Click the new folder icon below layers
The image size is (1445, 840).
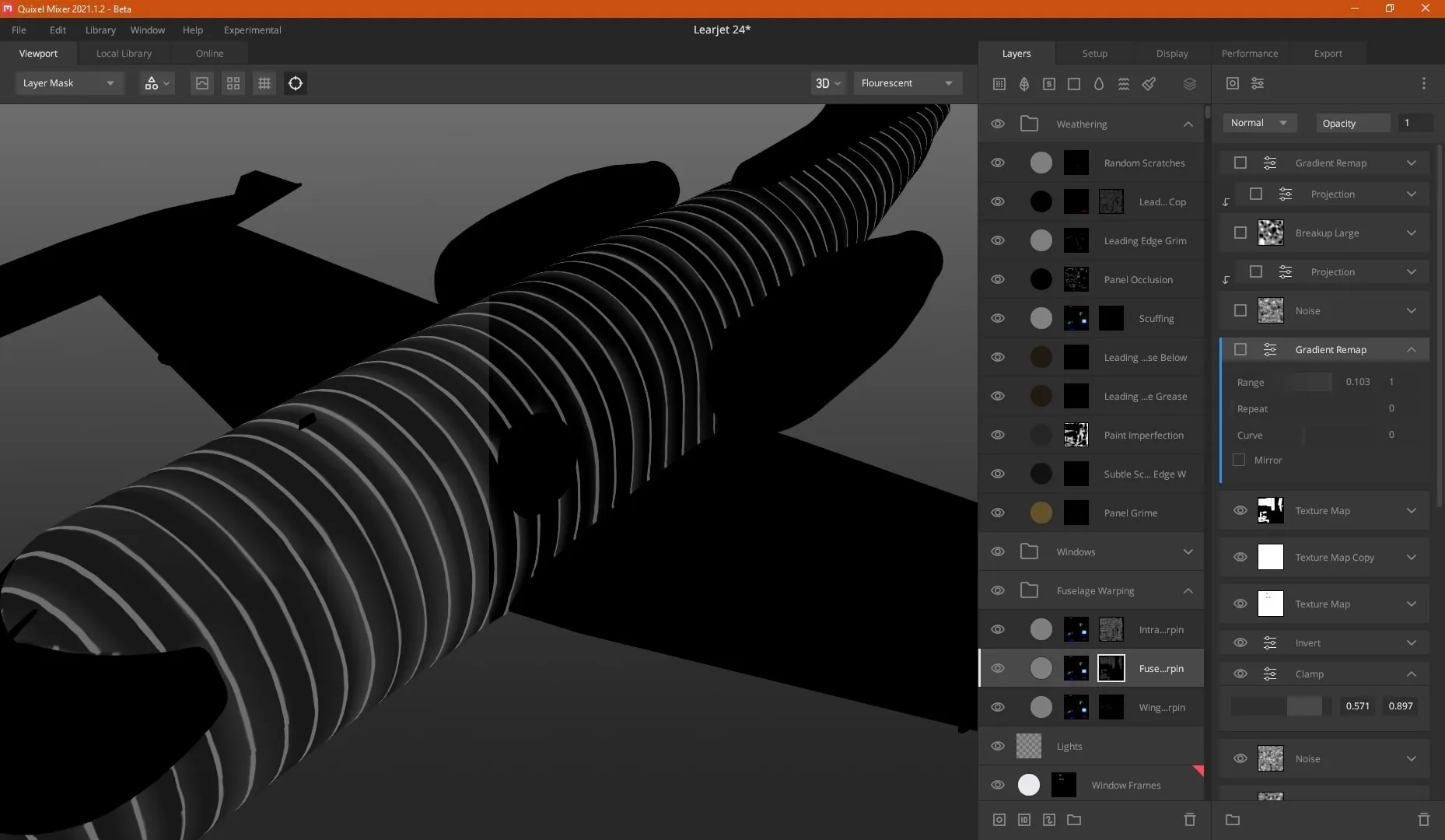pos(1074,819)
